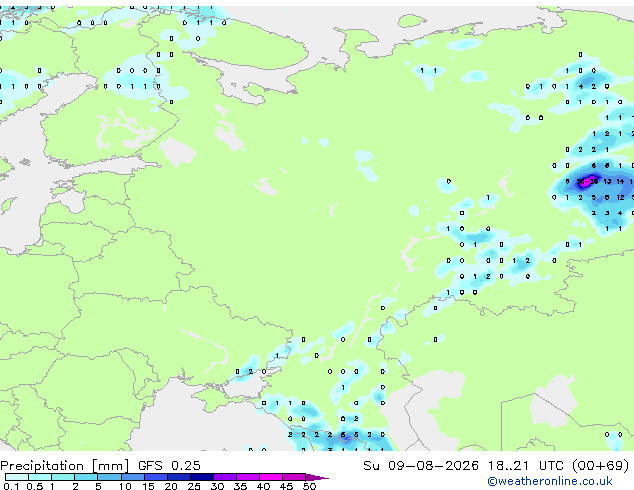Screen dimensions: 634x490
Task: Click the "40" legend scale label
Action: pyautogui.click(x=263, y=486)
